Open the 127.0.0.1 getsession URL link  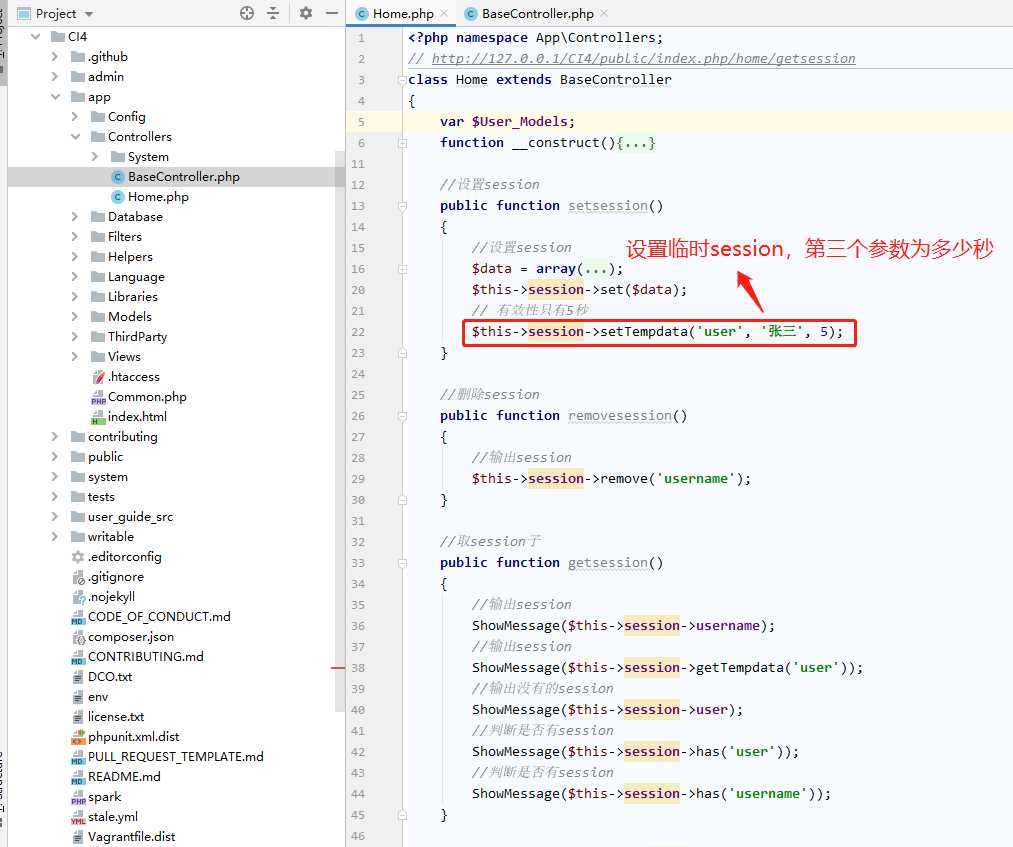[x=643, y=59]
